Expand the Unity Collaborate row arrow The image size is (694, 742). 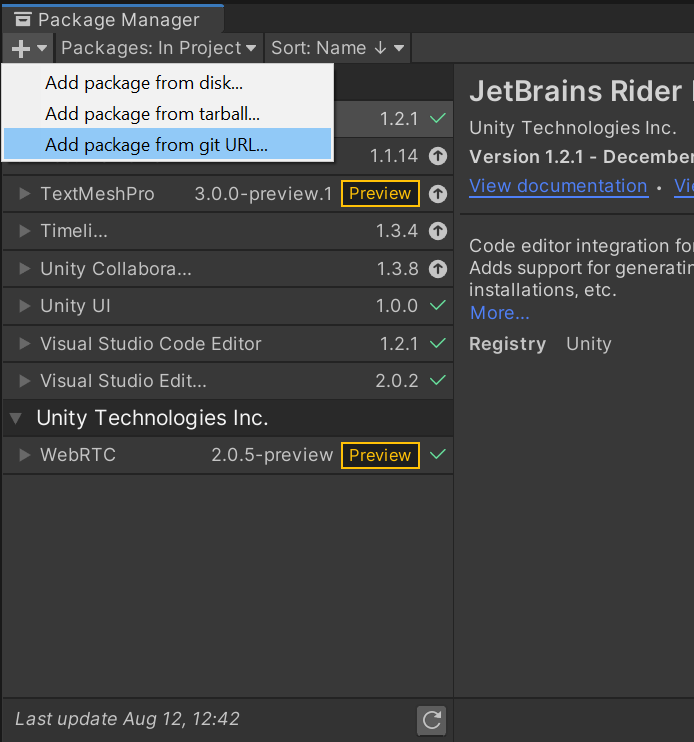[x=25, y=268]
